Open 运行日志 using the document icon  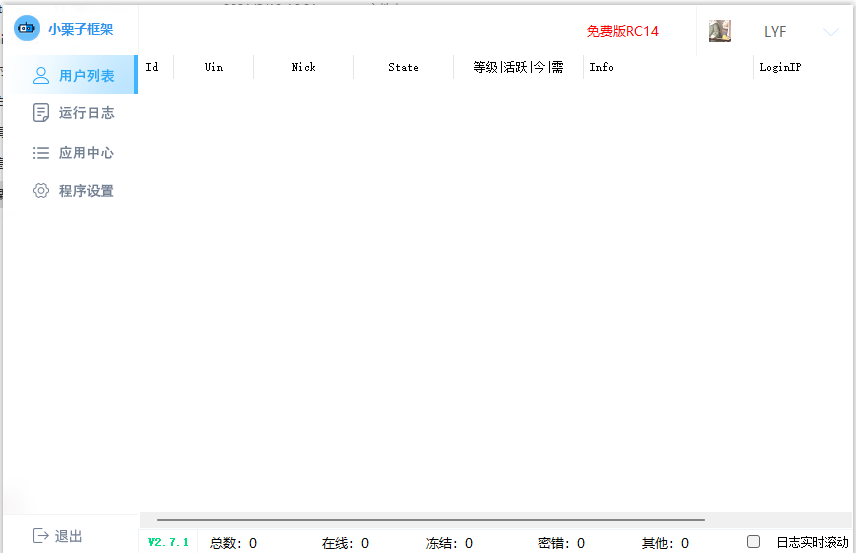click(41, 113)
